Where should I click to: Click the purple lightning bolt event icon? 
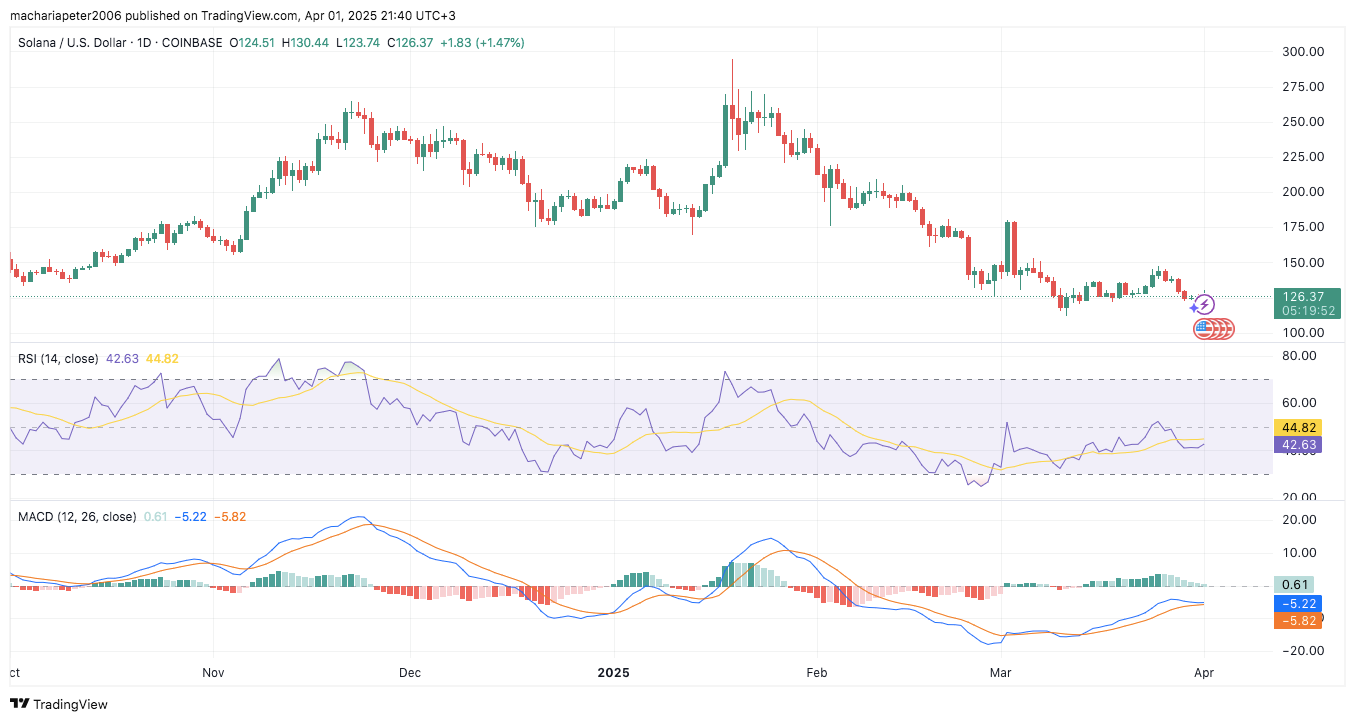coord(1205,305)
